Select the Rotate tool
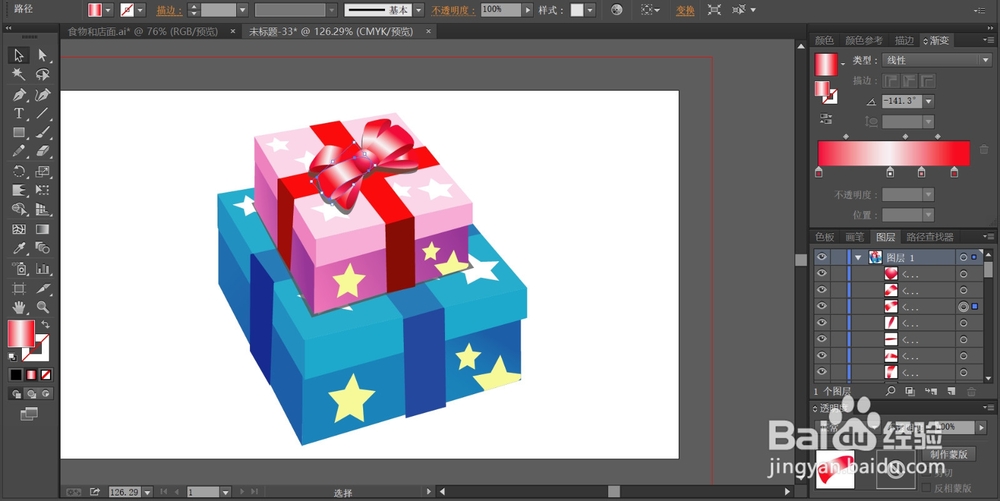Image resolution: width=1000 pixels, height=501 pixels. pos(18,171)
